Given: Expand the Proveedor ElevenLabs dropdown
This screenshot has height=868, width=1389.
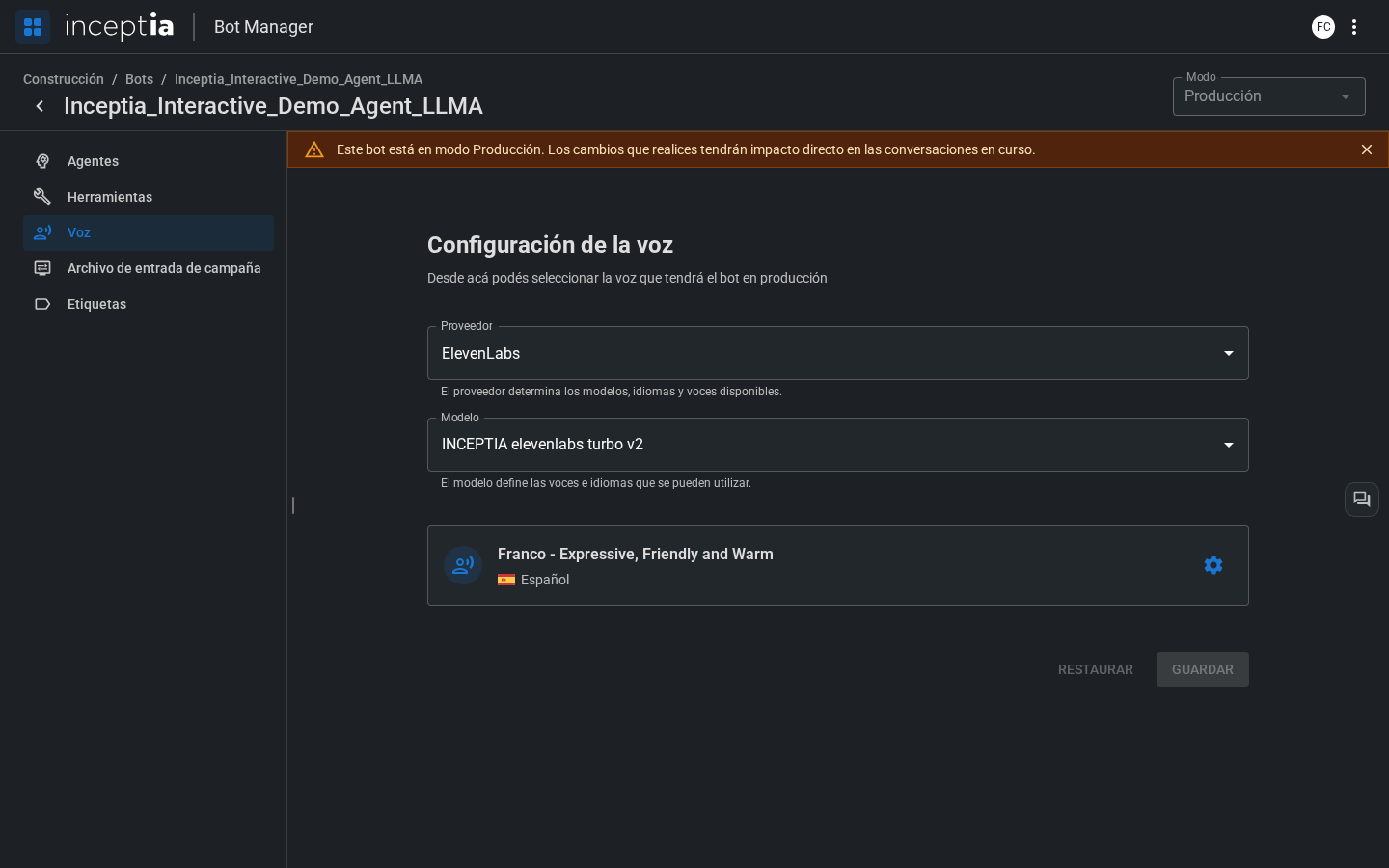Looking at the screenshot, I should [838, 353].
